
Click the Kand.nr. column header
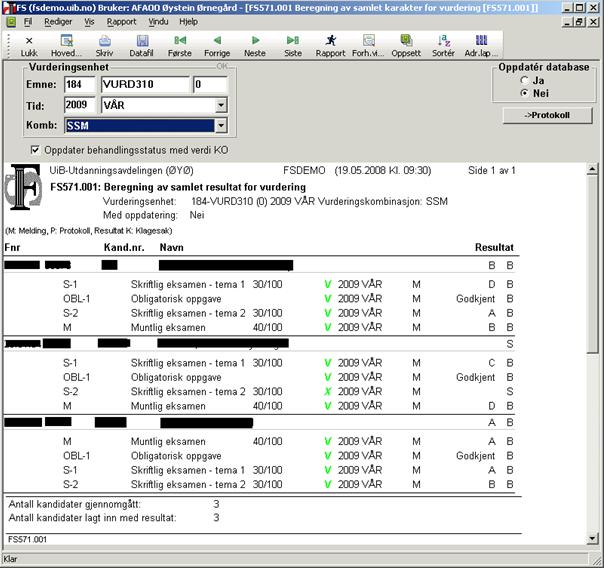point(124,247)
